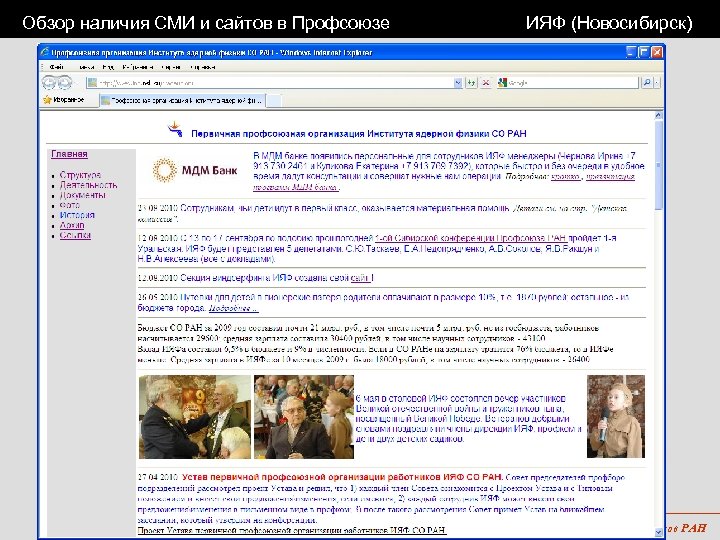Open the Избранное menu in menu bar
720x540 pixels.
pyautogui.click(x=137, y=67)
